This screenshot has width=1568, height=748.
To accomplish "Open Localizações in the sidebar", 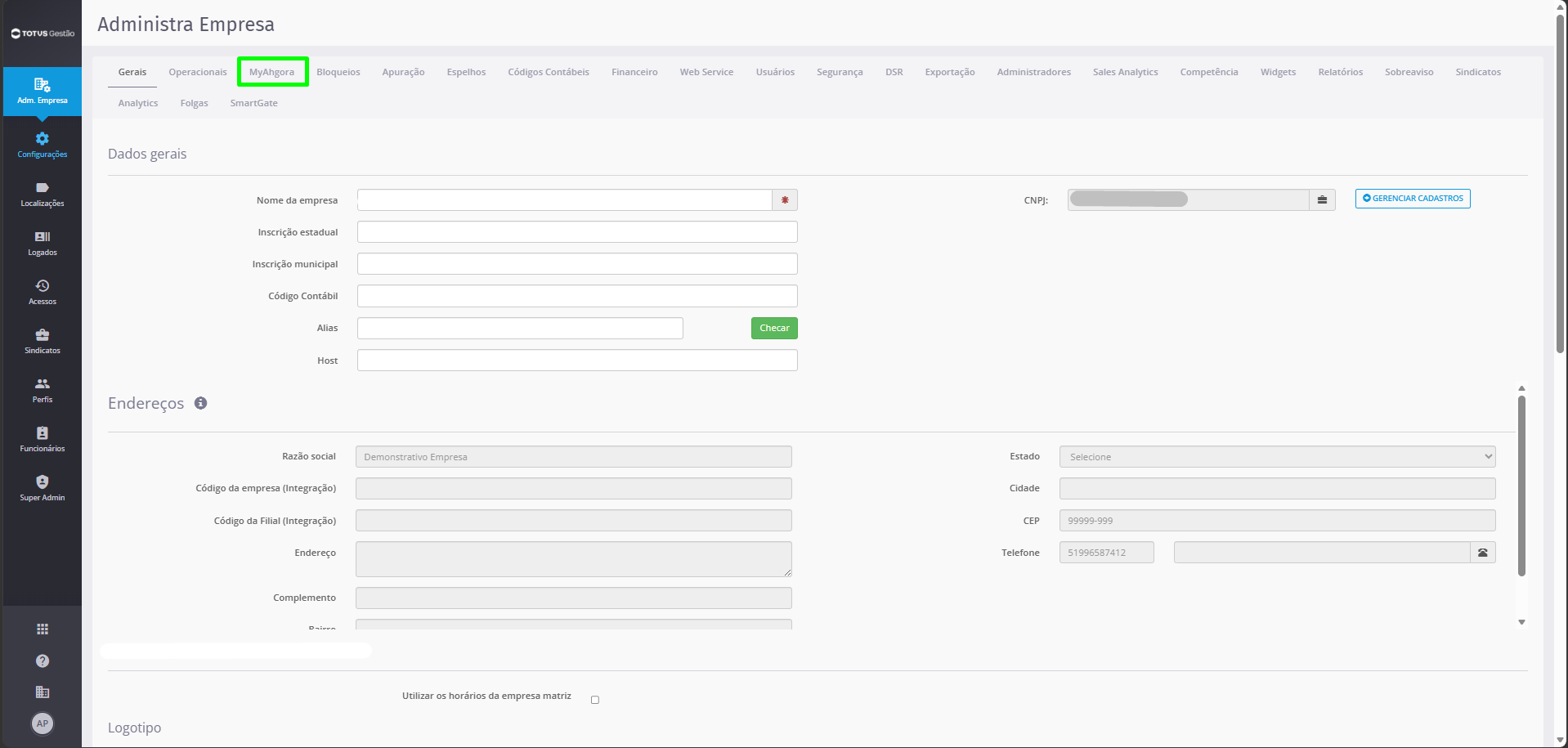I will [43, 195].
